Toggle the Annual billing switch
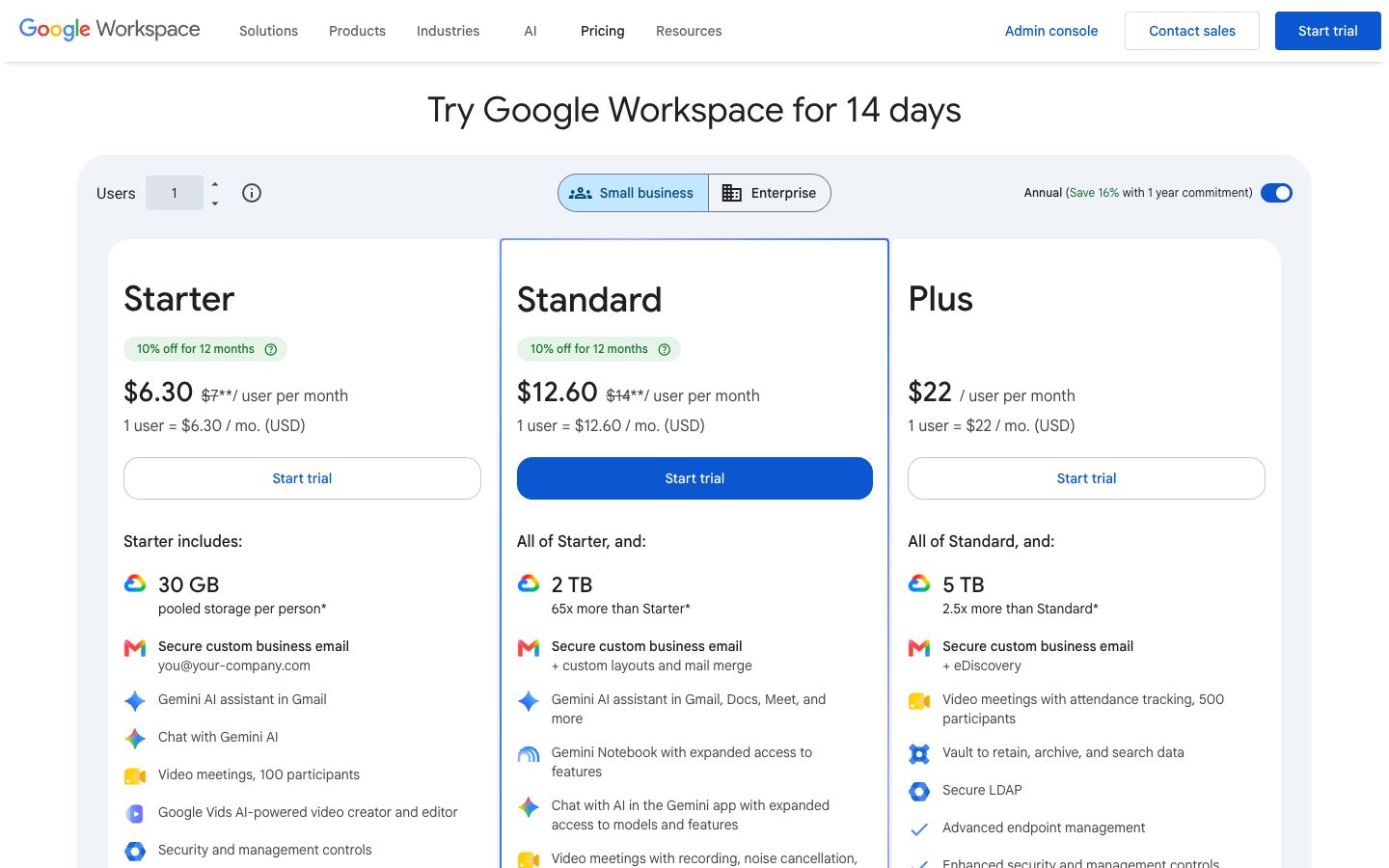This screenshot has height=868, width=1389. (x=1276, y=193)
